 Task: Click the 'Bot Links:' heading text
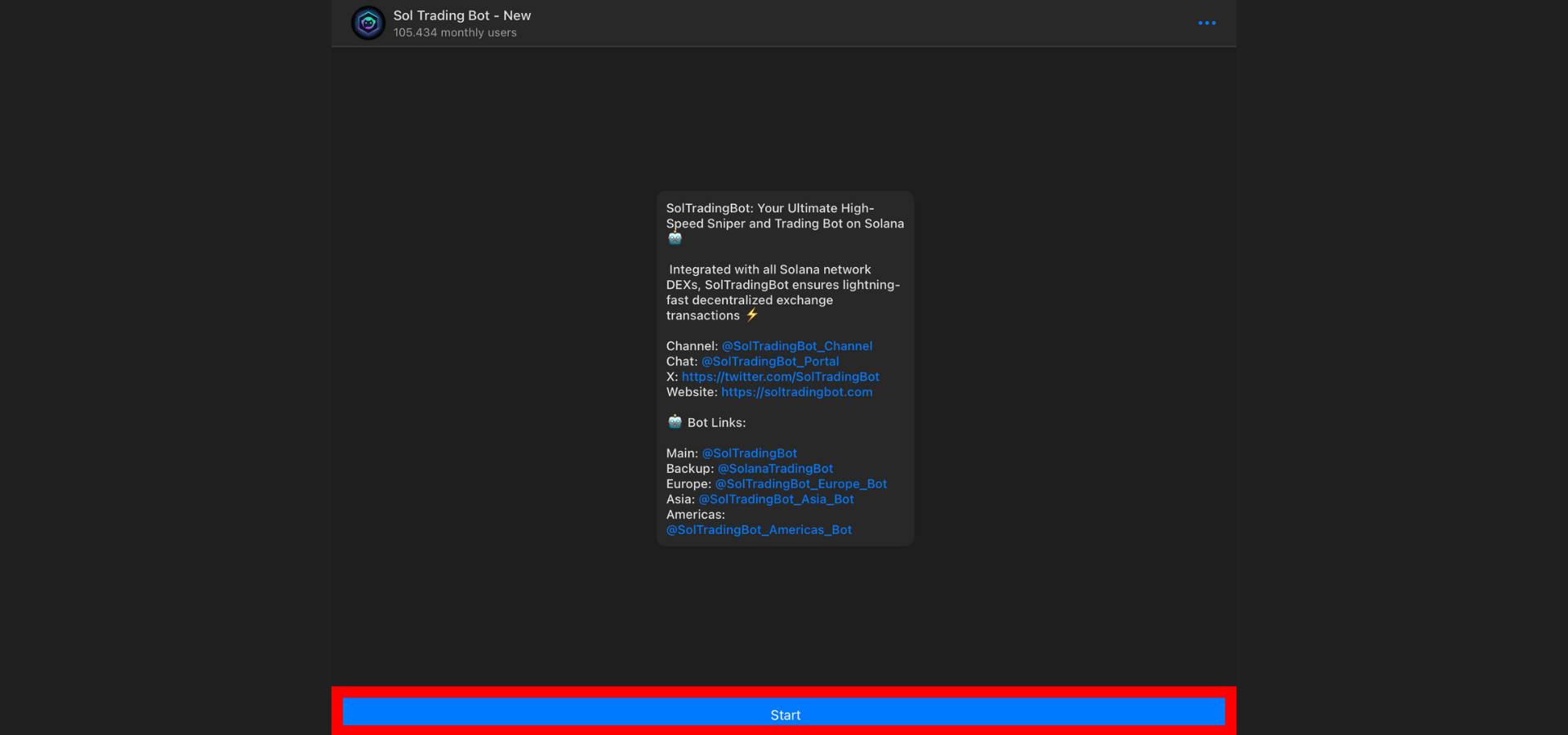click(716, 423)
